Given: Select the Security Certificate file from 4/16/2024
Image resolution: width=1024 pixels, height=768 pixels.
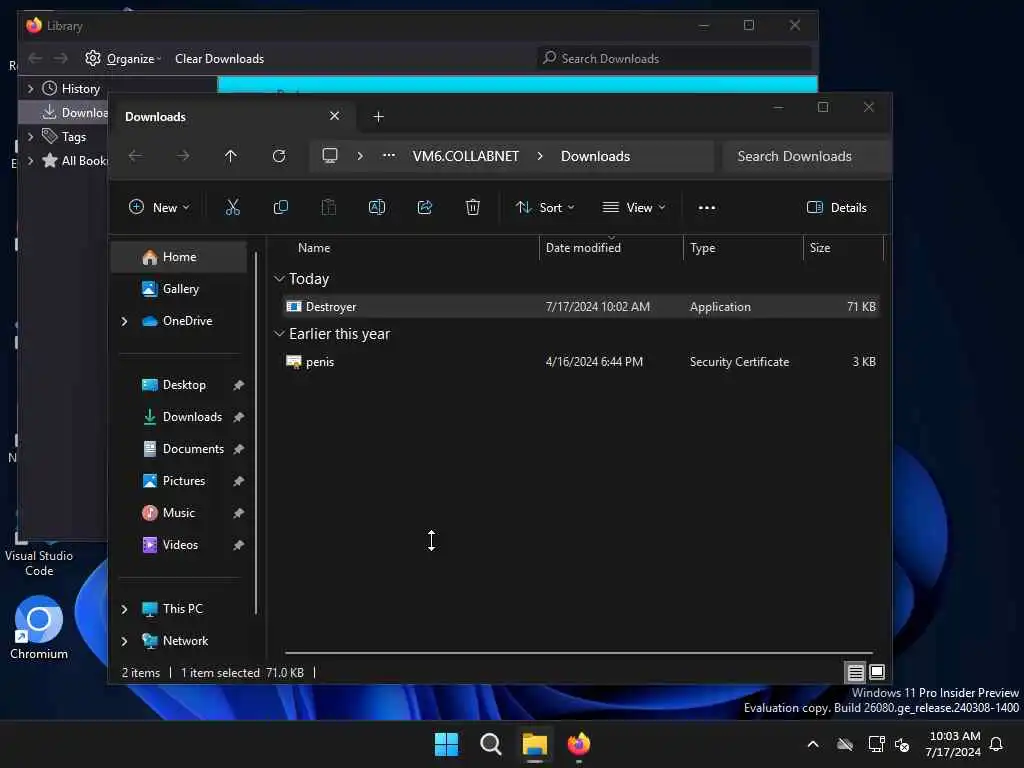Looking at the screenshot, I should 581,362.
